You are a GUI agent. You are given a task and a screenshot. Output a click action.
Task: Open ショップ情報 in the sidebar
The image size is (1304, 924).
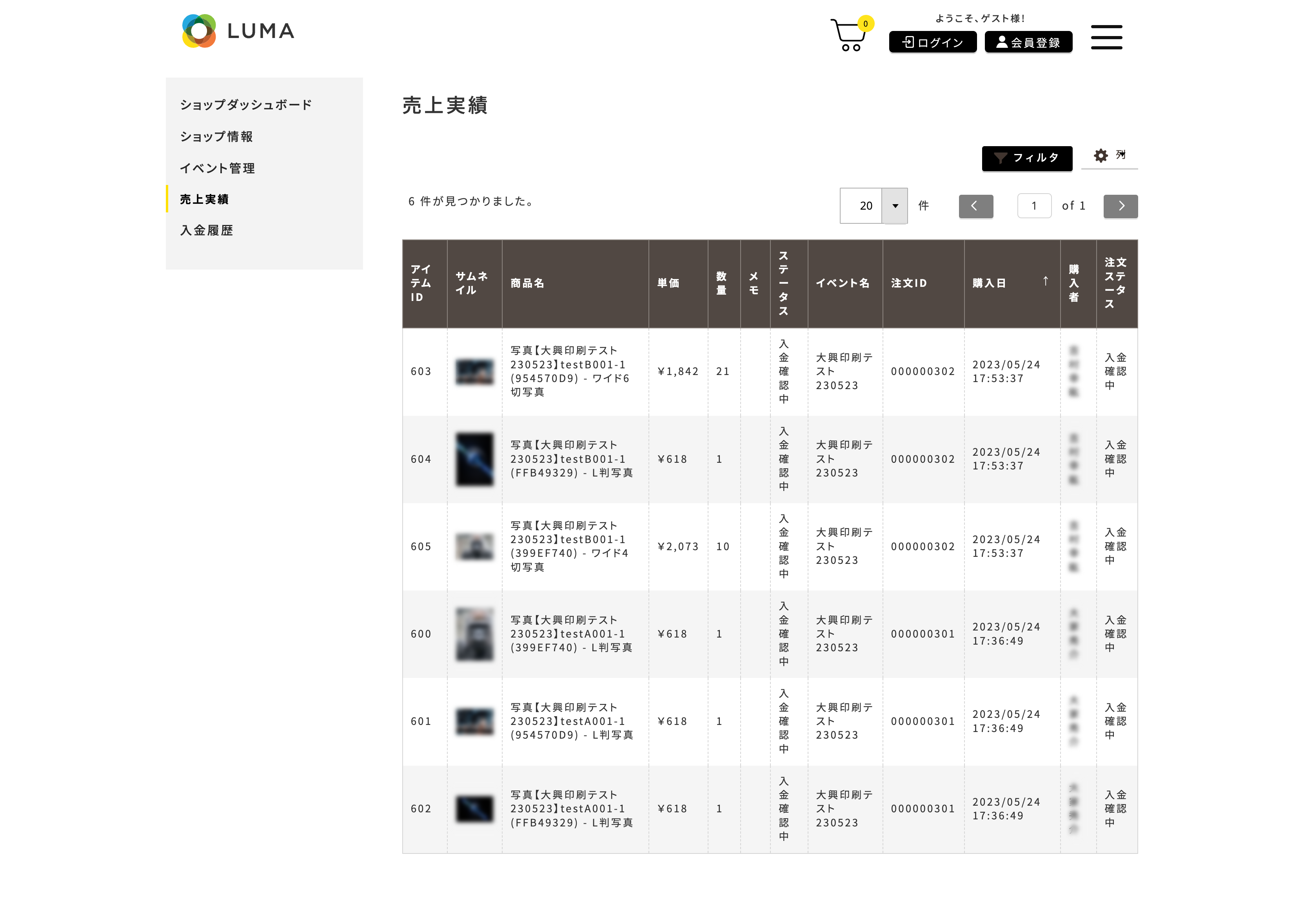click(216, 136)
